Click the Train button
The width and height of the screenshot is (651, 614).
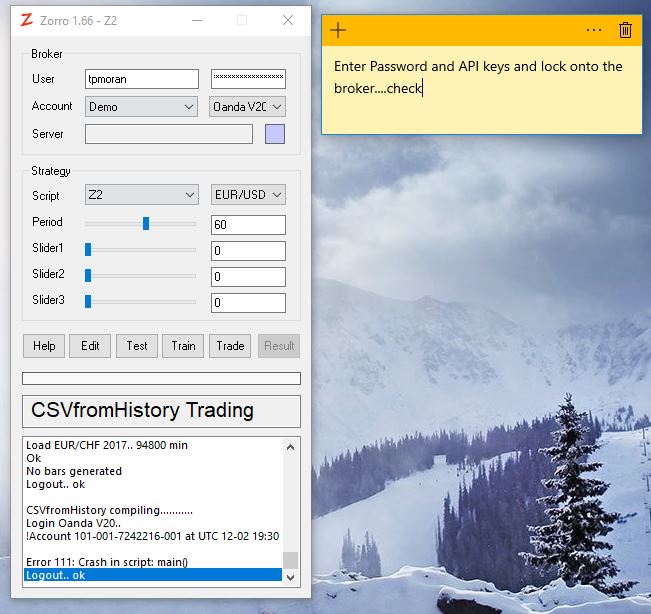pos(183,346)
